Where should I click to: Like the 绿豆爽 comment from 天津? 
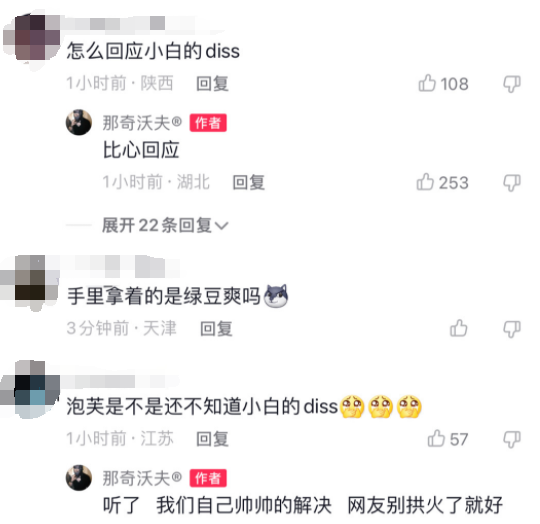click(x=458, y=328)
